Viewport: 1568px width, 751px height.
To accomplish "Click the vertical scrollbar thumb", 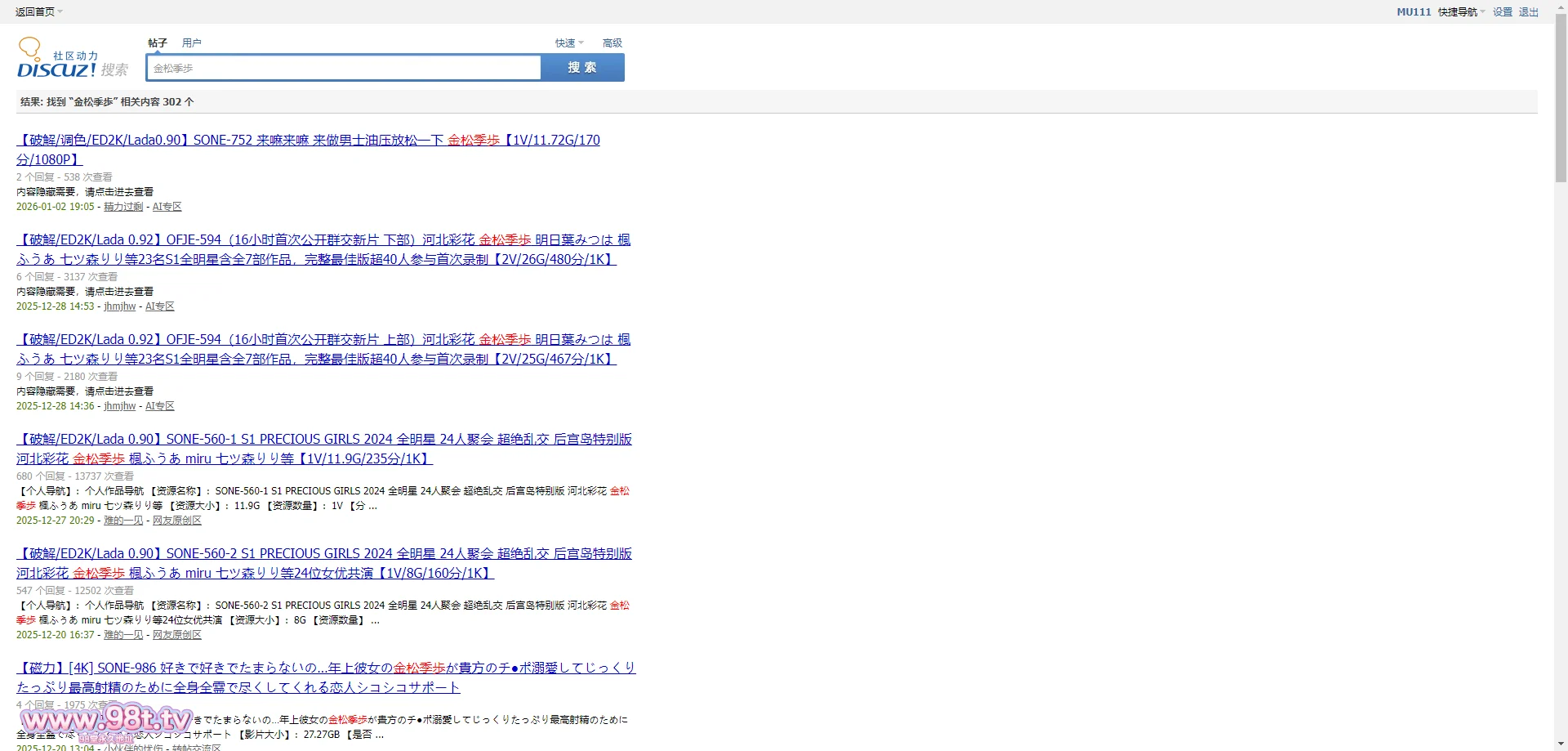I will pos(1561,98).
